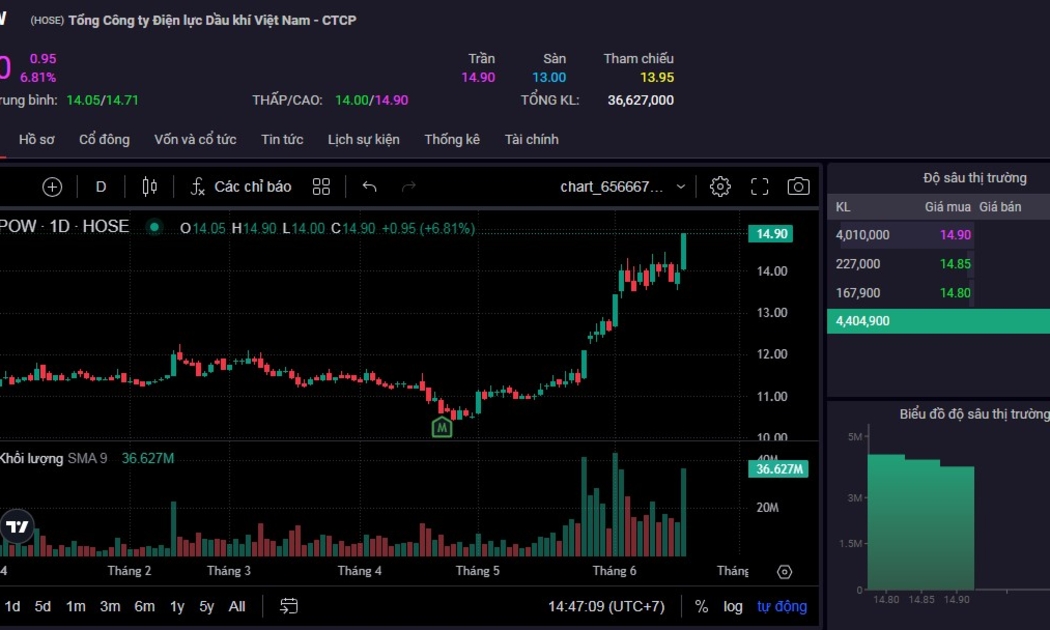Viewport: 1050px width, 630px height.
Task: Undo the last chart action
Action: tap(369, 187)
